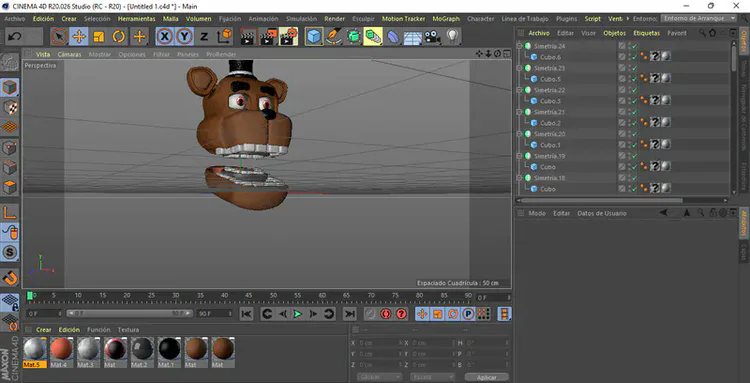Open Modo menu in Attribute Manager

coord(537,213)
